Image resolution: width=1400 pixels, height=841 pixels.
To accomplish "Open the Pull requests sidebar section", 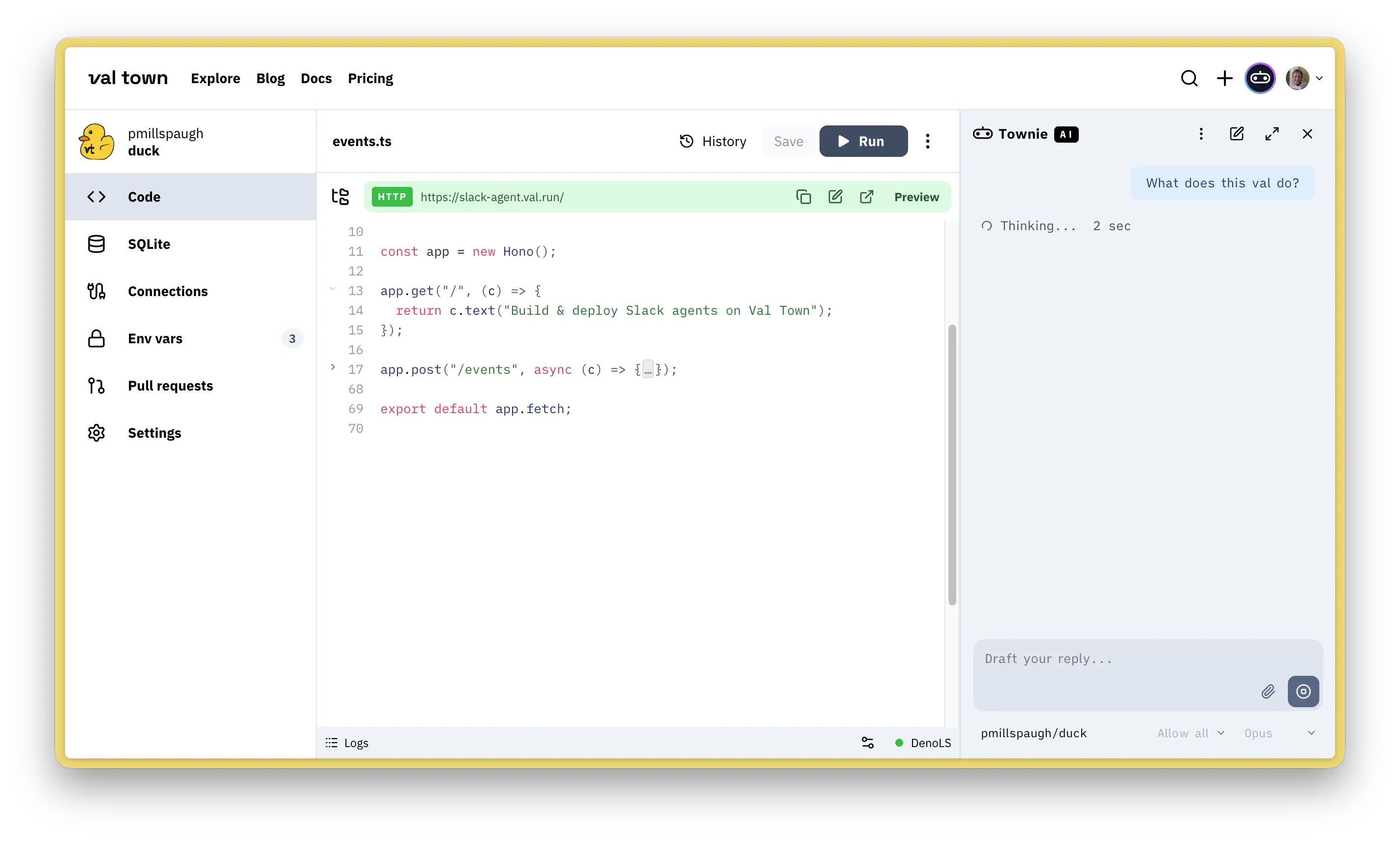I will (x=190, y=386).
